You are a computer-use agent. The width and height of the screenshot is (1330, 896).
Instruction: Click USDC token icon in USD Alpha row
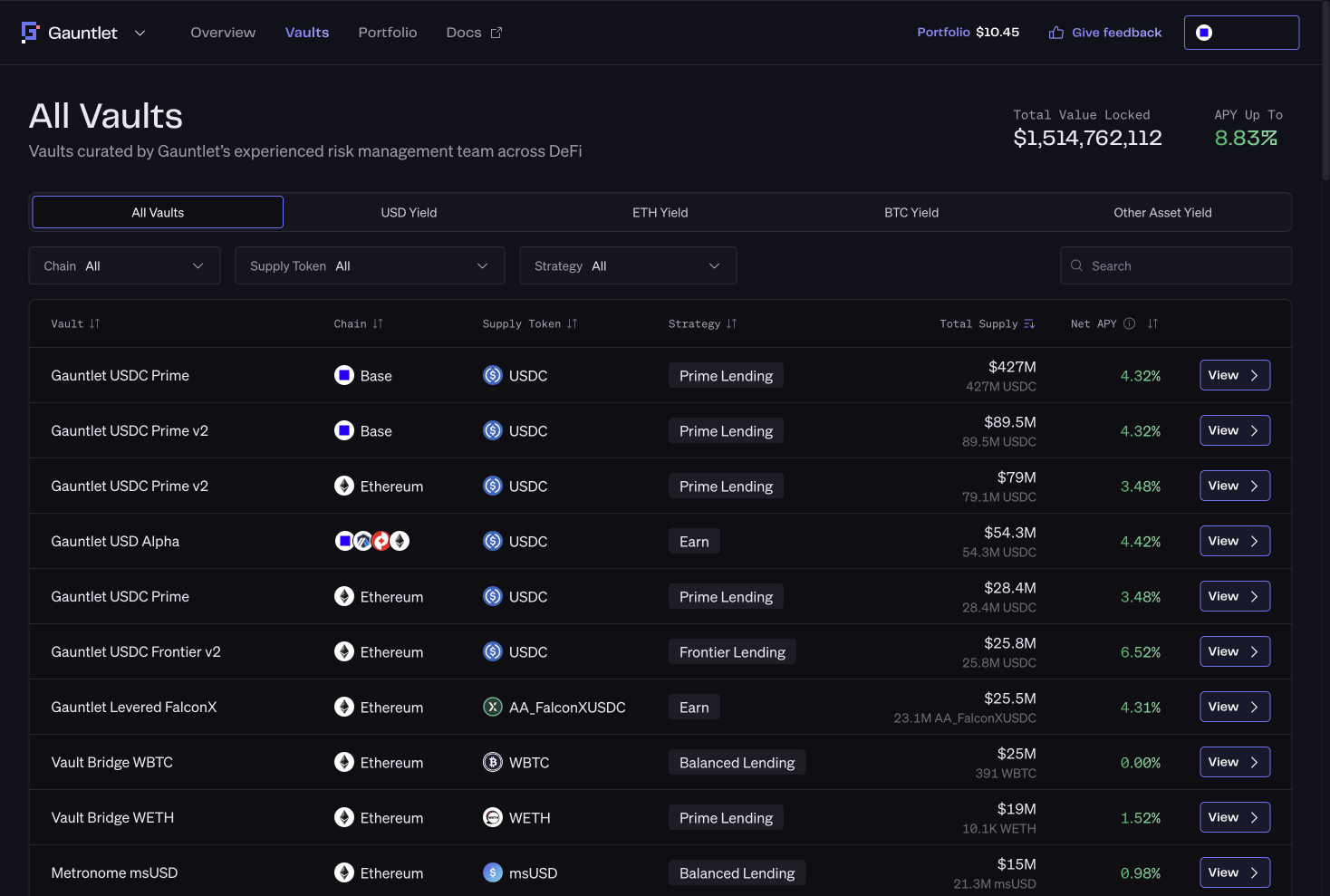tap(493, 541)
